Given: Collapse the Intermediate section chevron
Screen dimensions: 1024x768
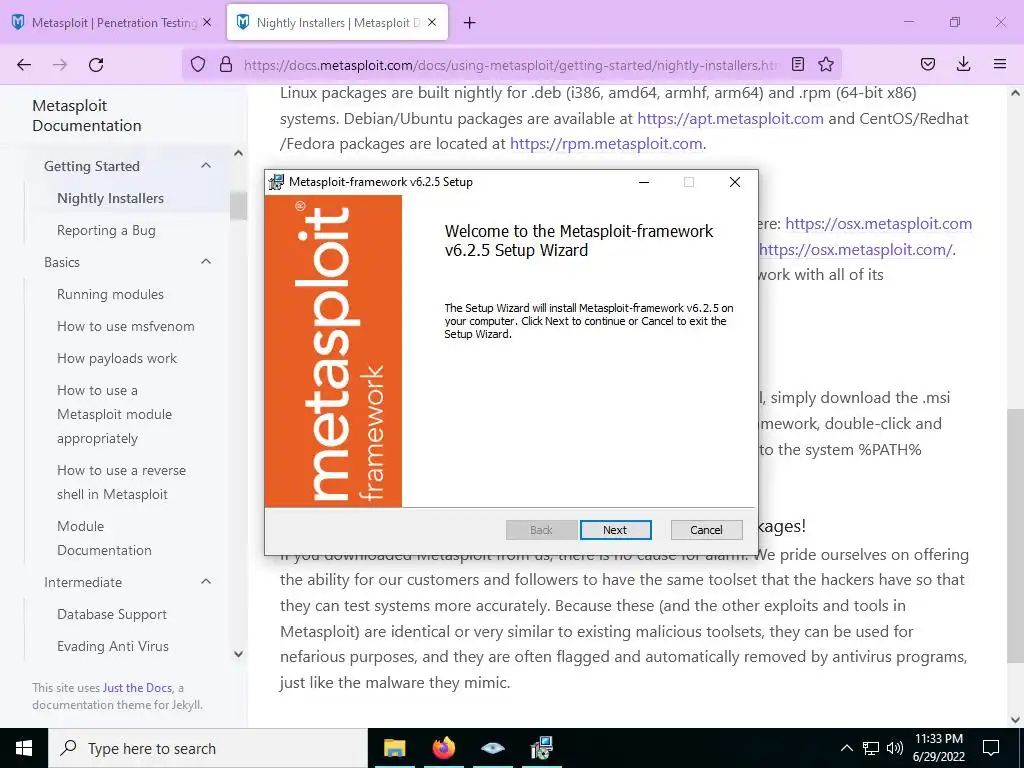Looking at the screenshot, I should point(206,582).
